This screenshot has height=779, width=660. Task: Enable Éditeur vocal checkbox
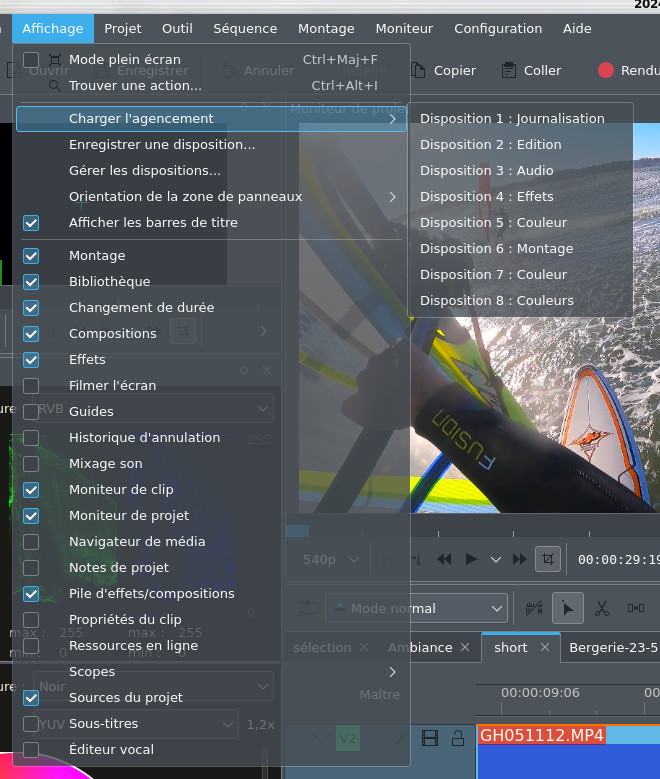pyautogui.click(x=31, y=750)
